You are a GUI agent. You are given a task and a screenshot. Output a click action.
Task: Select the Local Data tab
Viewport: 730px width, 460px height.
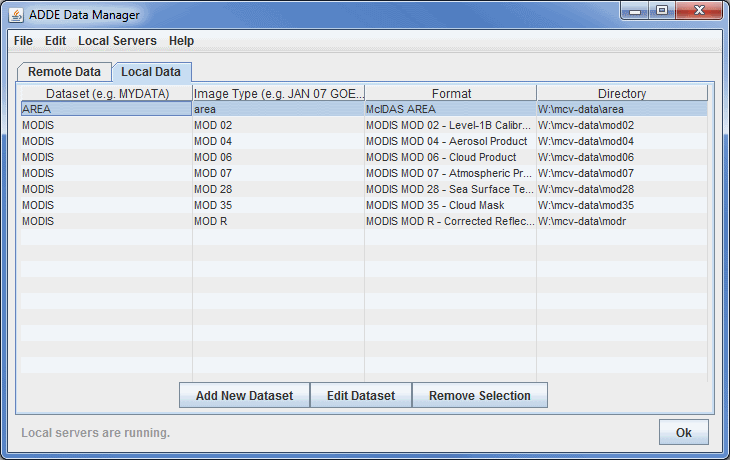tap(151, 72)
